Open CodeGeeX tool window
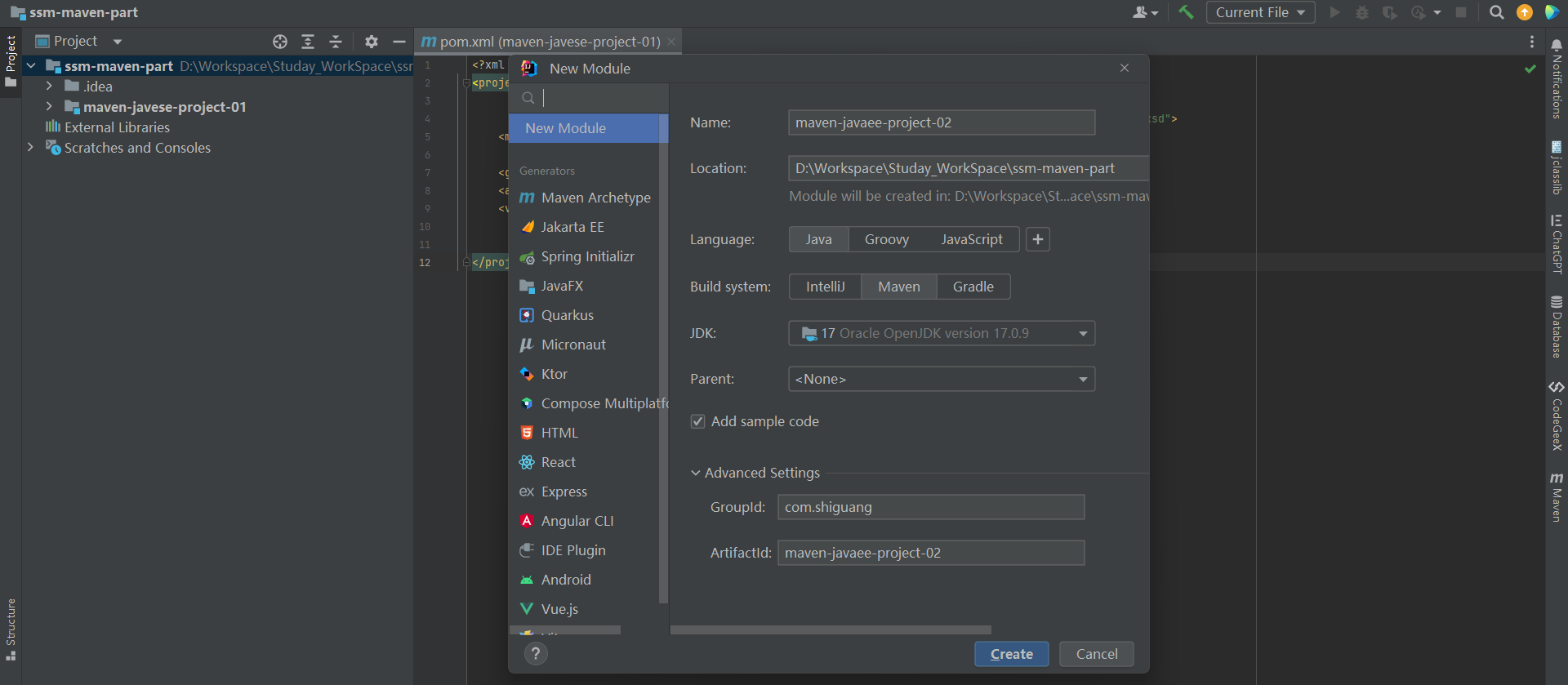The image size is (1568, 685). pyautogui.click(x=1557, y=416)
